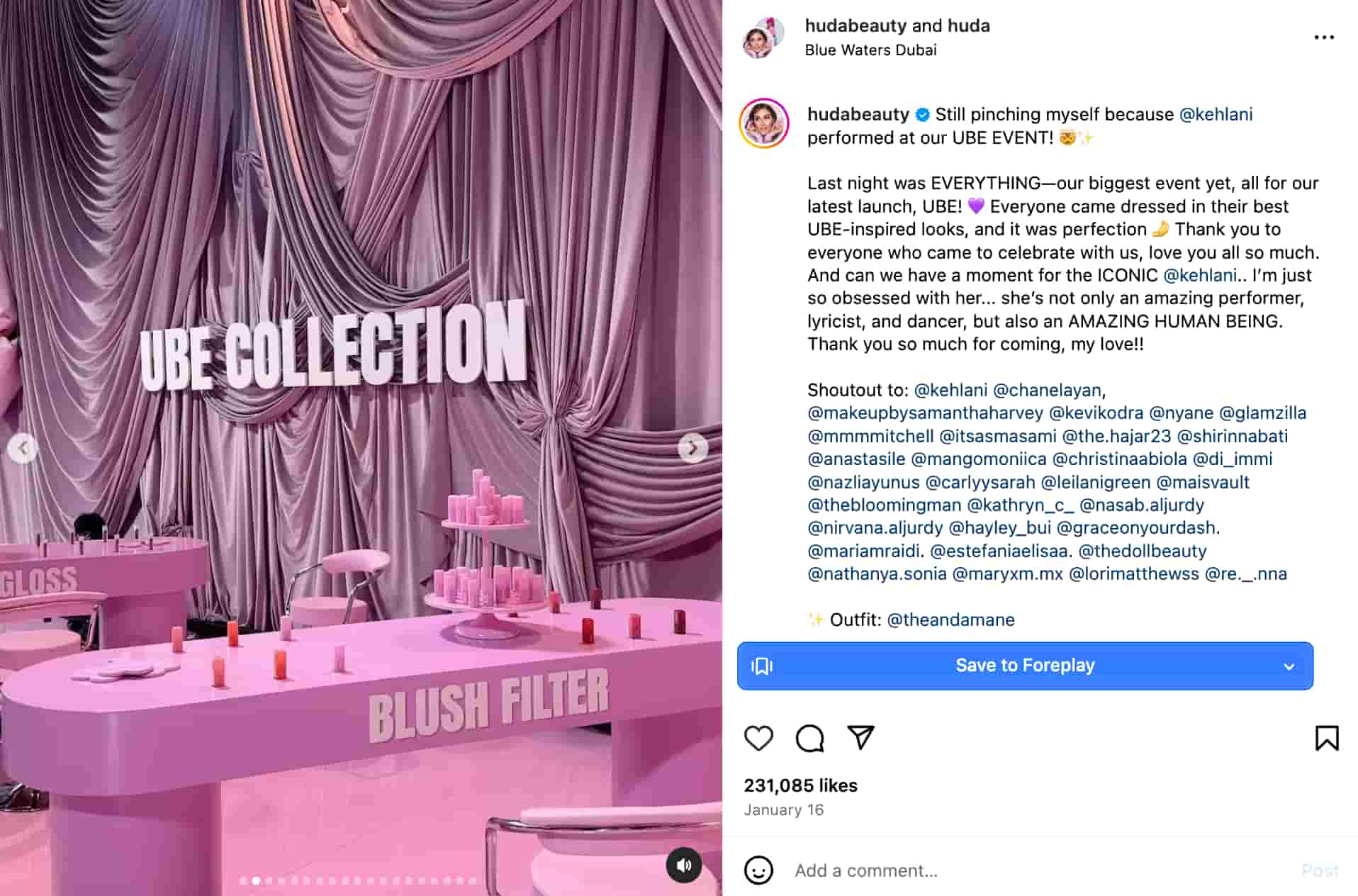The width and height of the screenshot is (1358, 896).
Task: Open the three-dots post options menu
Action: pyautogui.click(x=1323, y=37)
